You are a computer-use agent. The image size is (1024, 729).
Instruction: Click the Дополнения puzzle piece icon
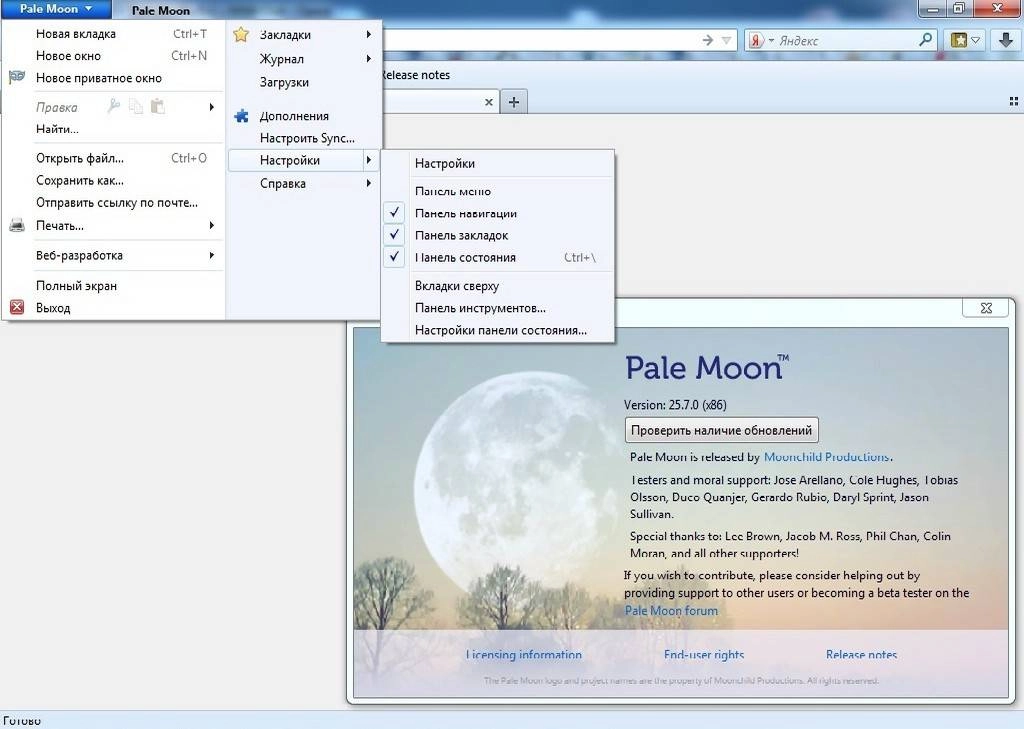241,116
